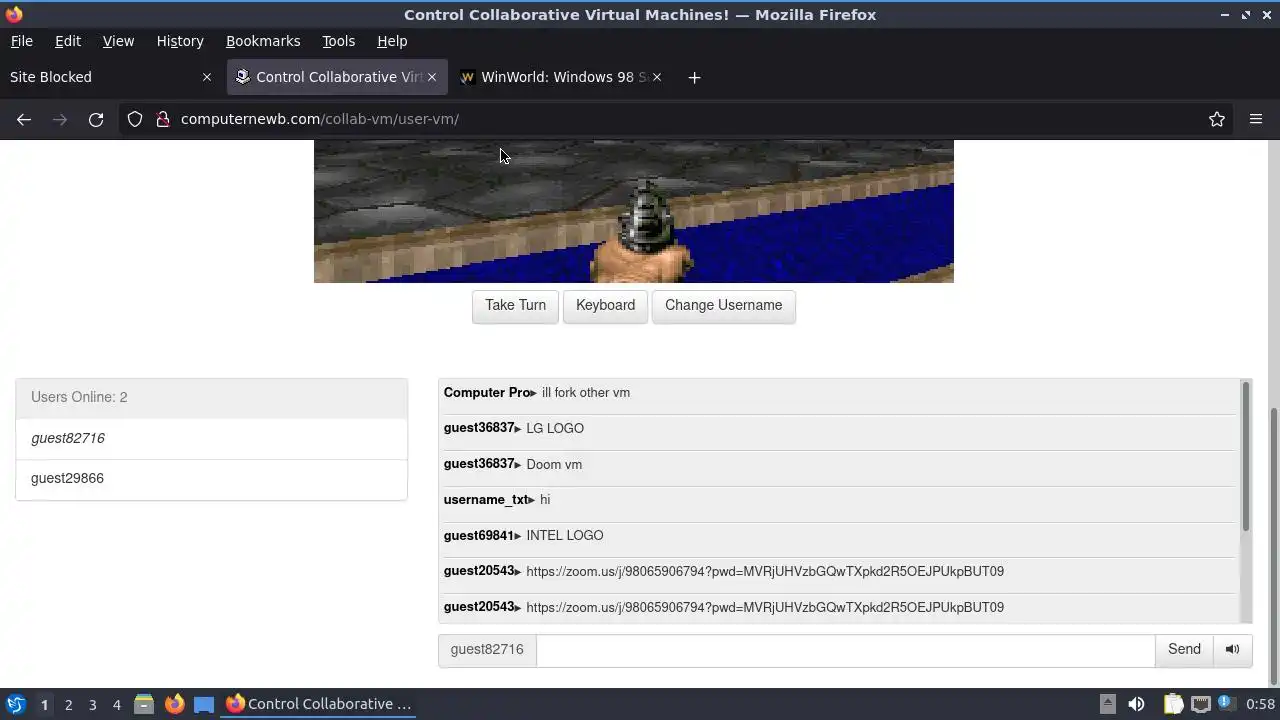Focus the chat message input field
Image resolution: width=1280 pixels, height=720 pixels.
coord(845,650)
